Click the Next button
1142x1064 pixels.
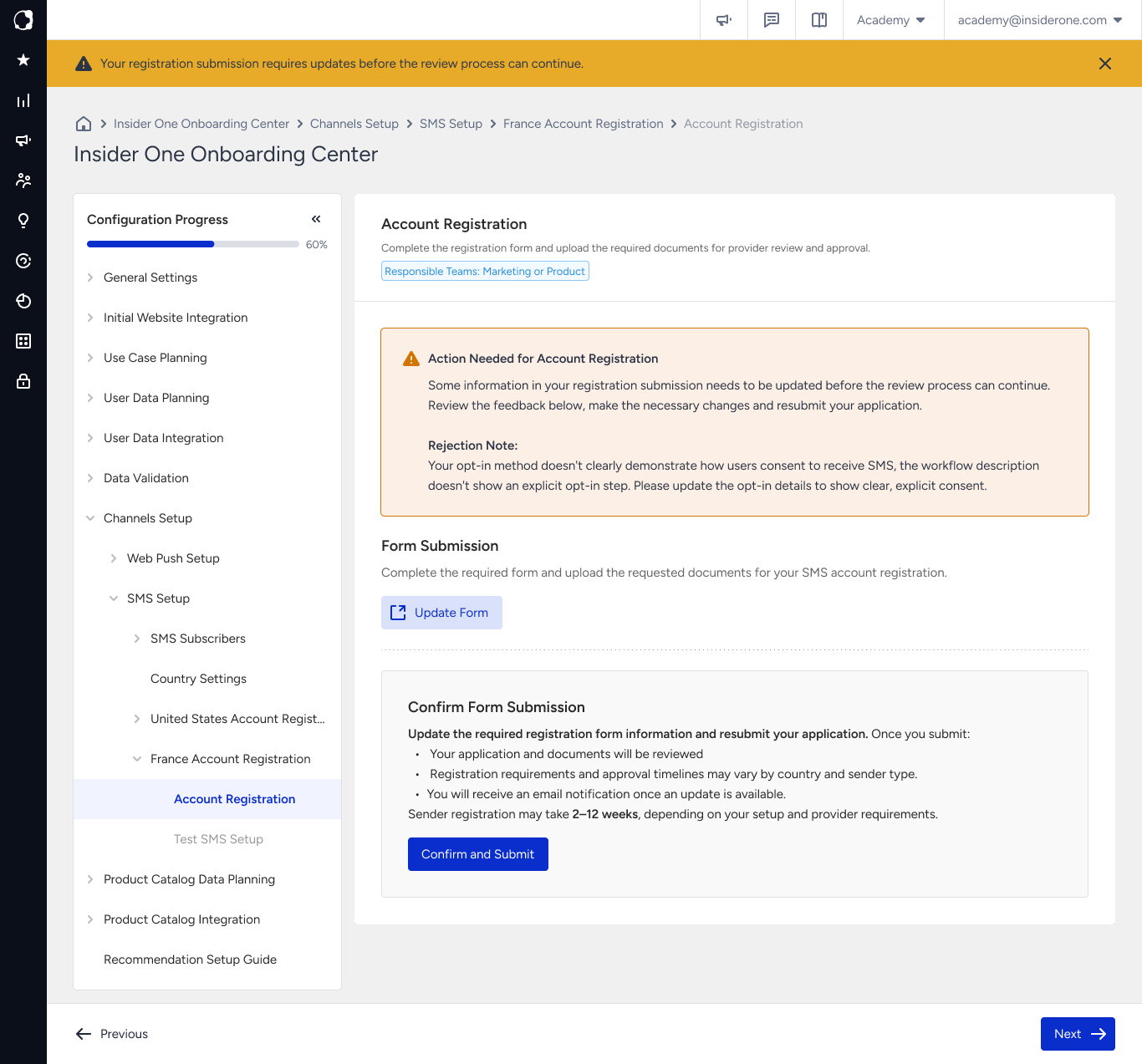coord(1078,1034)
